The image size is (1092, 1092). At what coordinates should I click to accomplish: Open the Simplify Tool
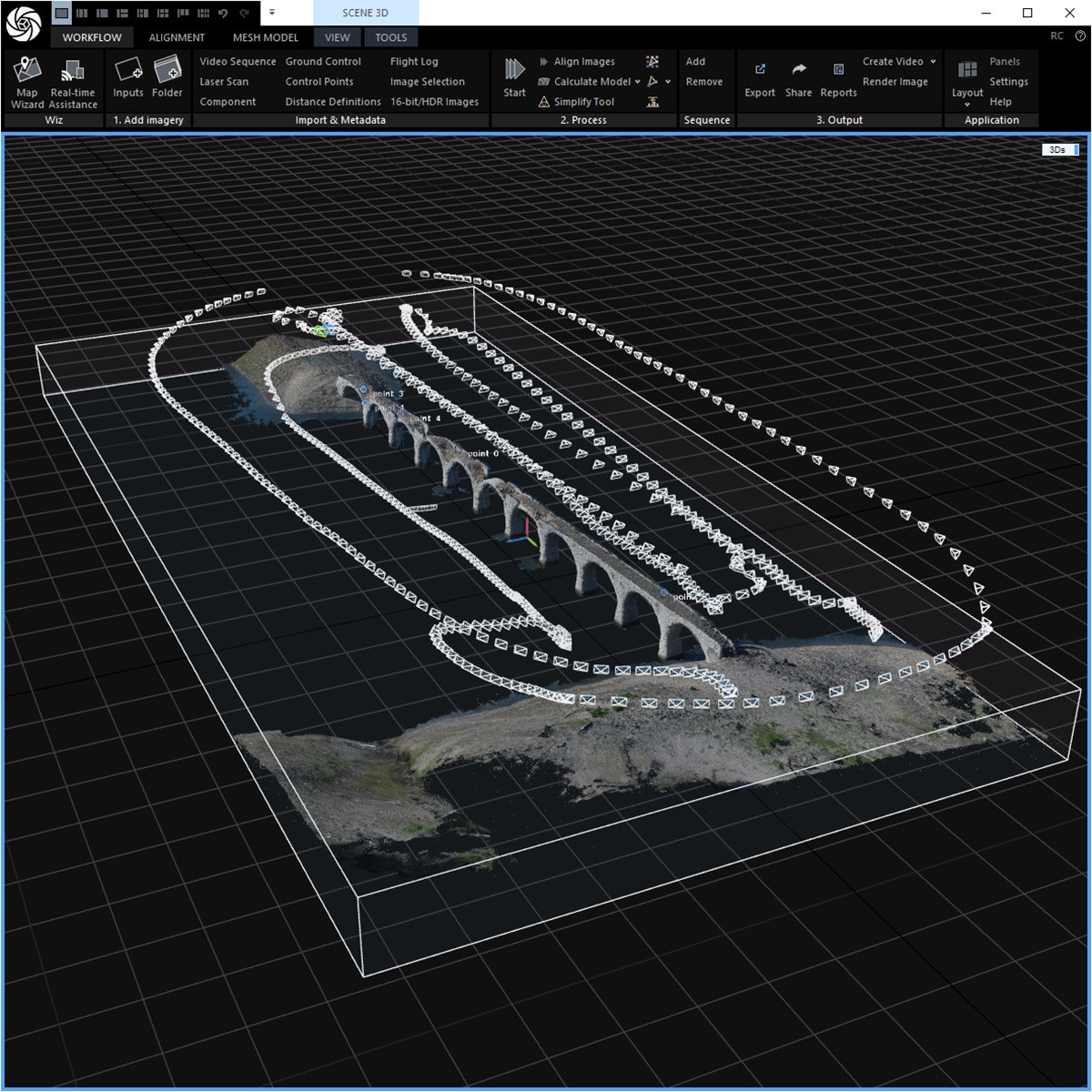pos(576,102)
